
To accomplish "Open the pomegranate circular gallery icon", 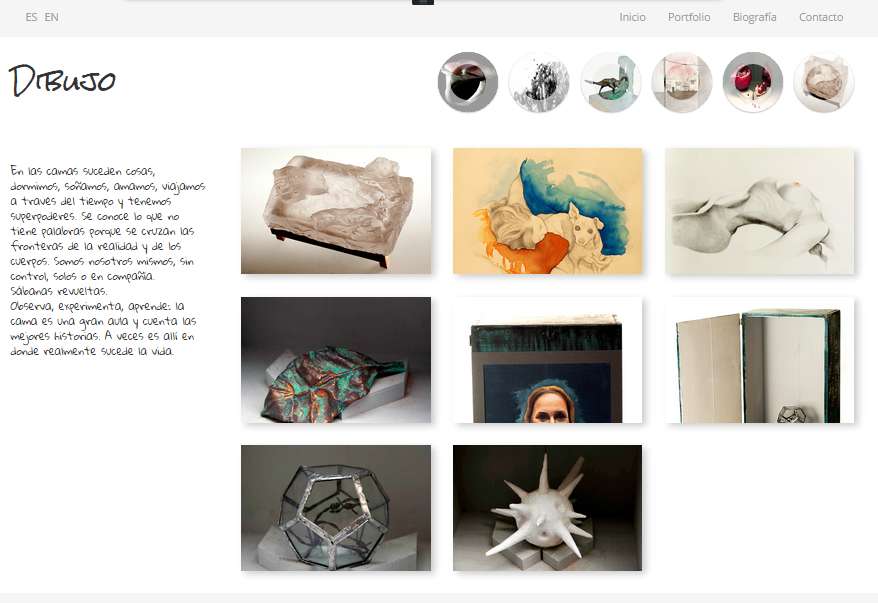I will [x=753, y=82].
